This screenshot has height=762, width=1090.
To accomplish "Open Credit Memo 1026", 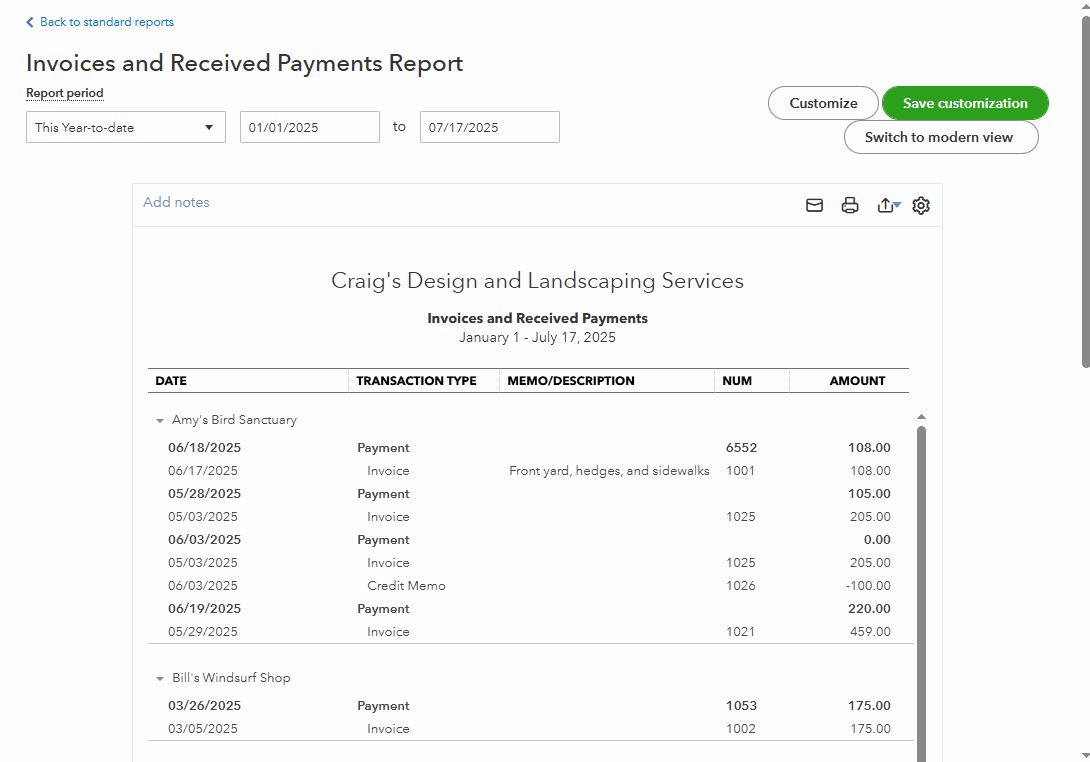I will 529,585.
